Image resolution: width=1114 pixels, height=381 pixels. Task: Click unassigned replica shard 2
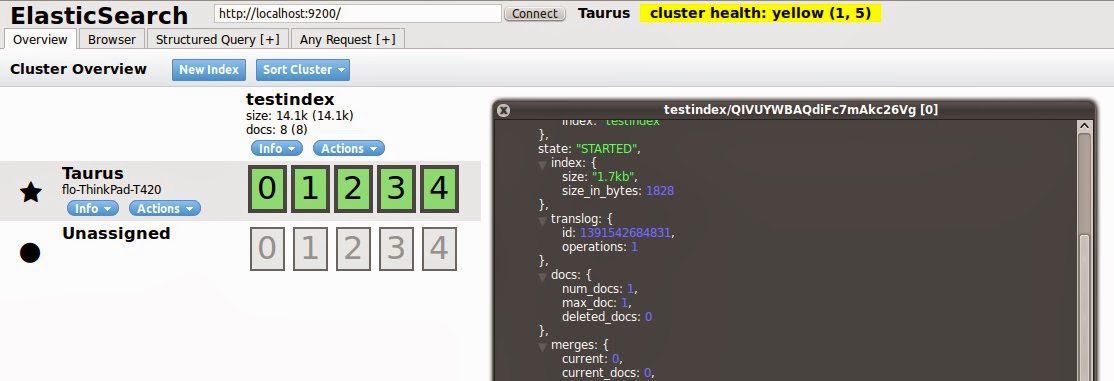(353, 249)
